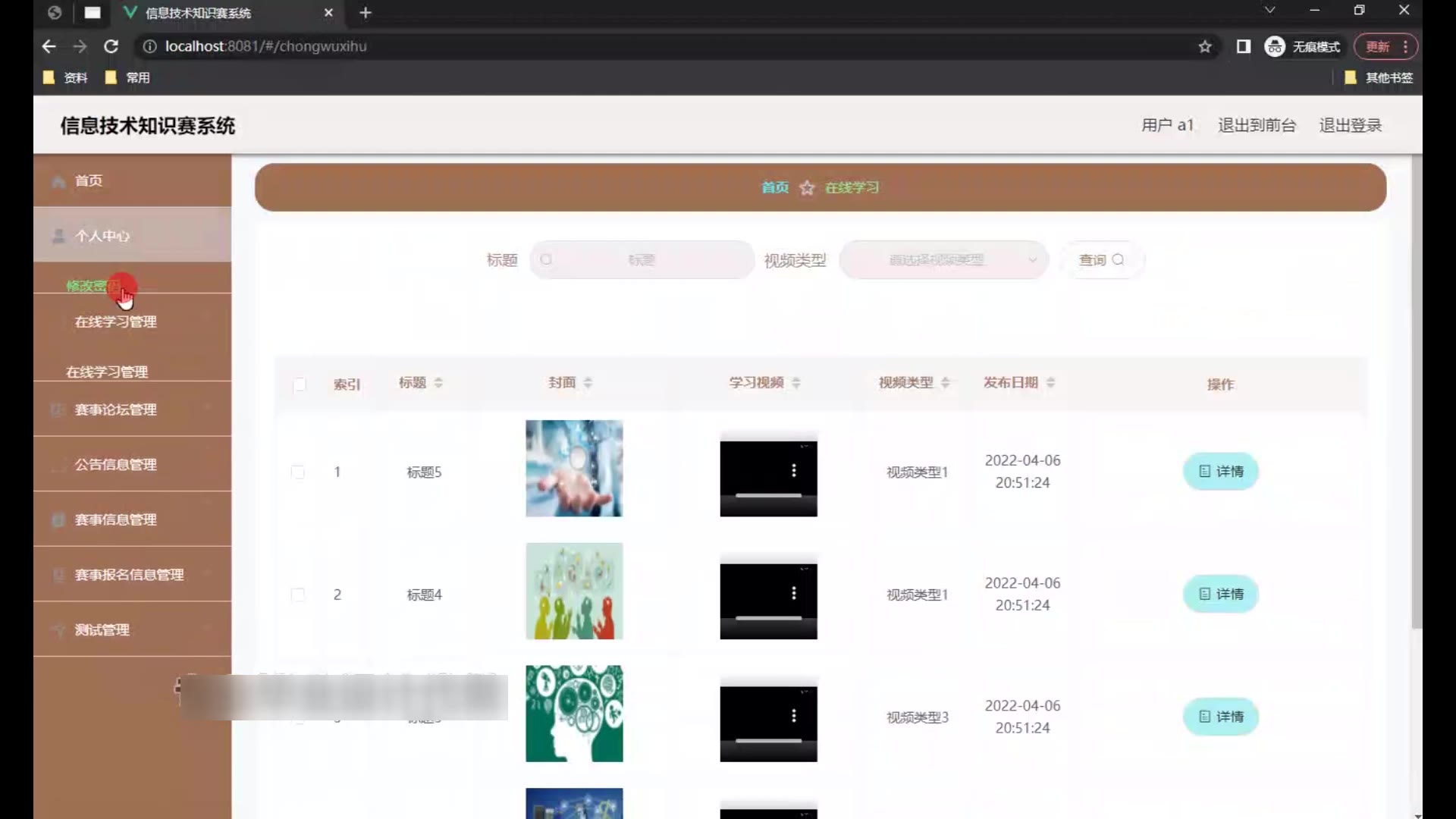Click the star icon in breadcrumb bar

point(807,188)
